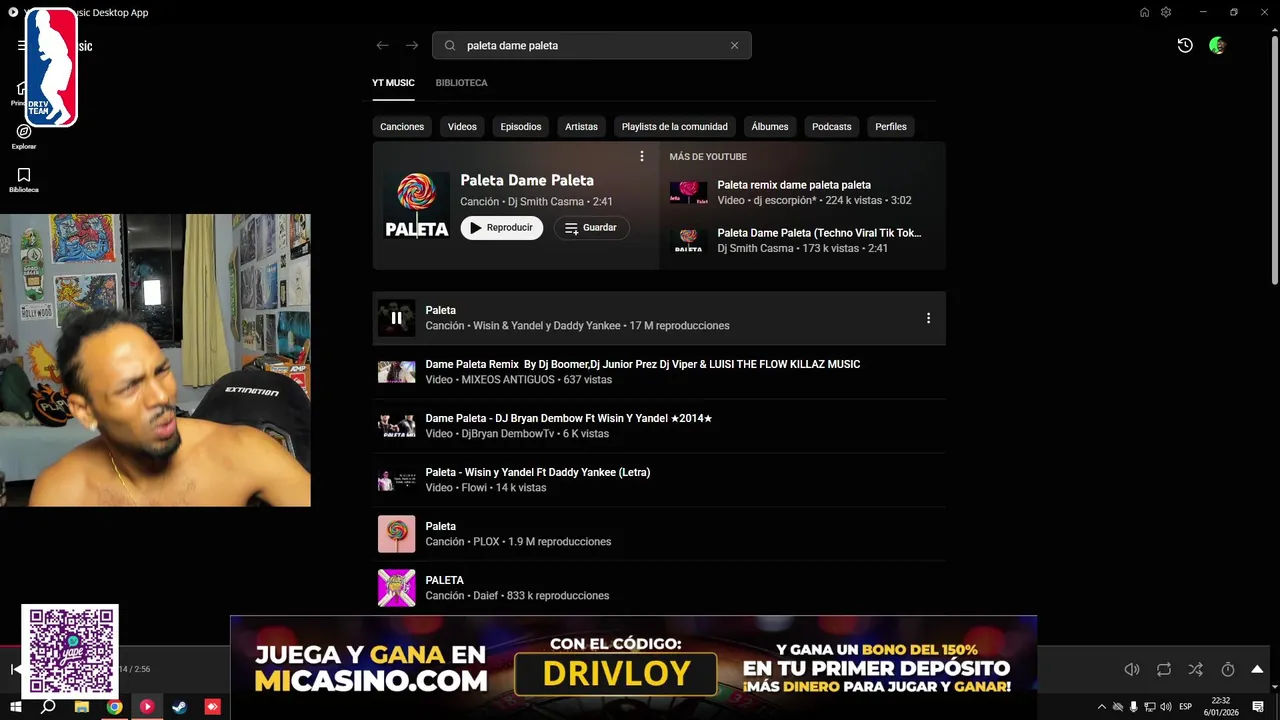Image resolution: width=1280 pixels, height=720 pixels.
Task: Open the Dj Smith Casma artist link
Action: click(x=545, y=202)
